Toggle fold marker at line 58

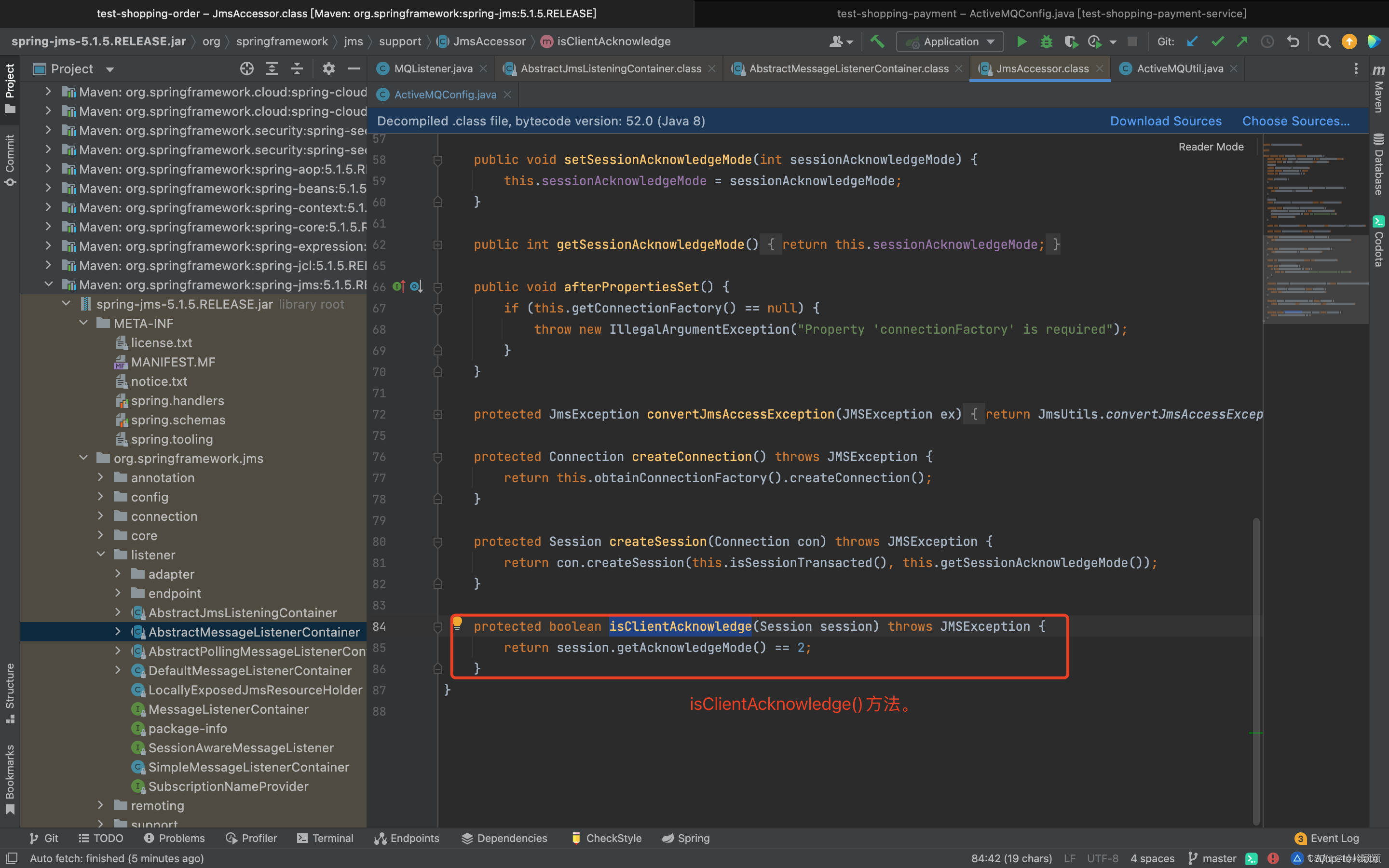pos(438,160)
